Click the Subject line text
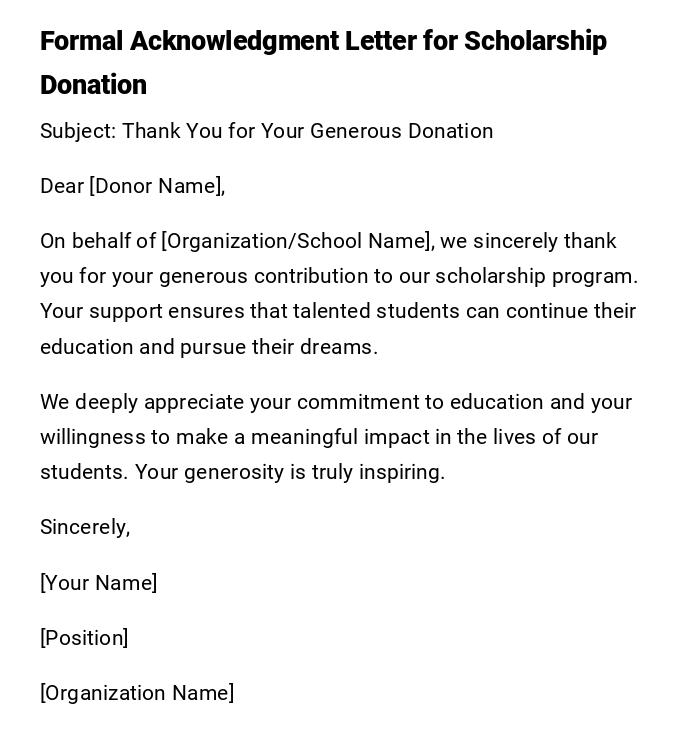 point(266,131)
